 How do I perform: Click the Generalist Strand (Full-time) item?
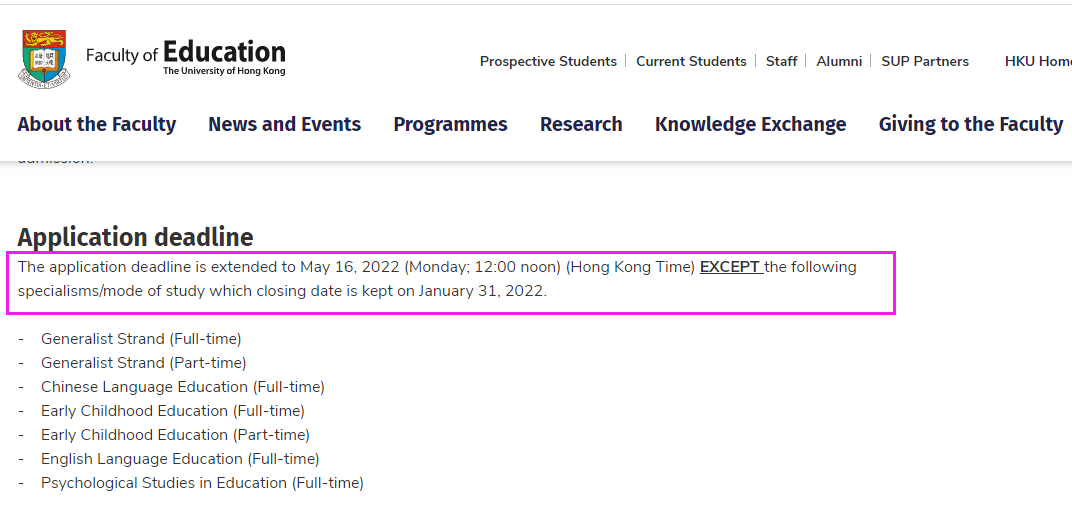(141, 339)
